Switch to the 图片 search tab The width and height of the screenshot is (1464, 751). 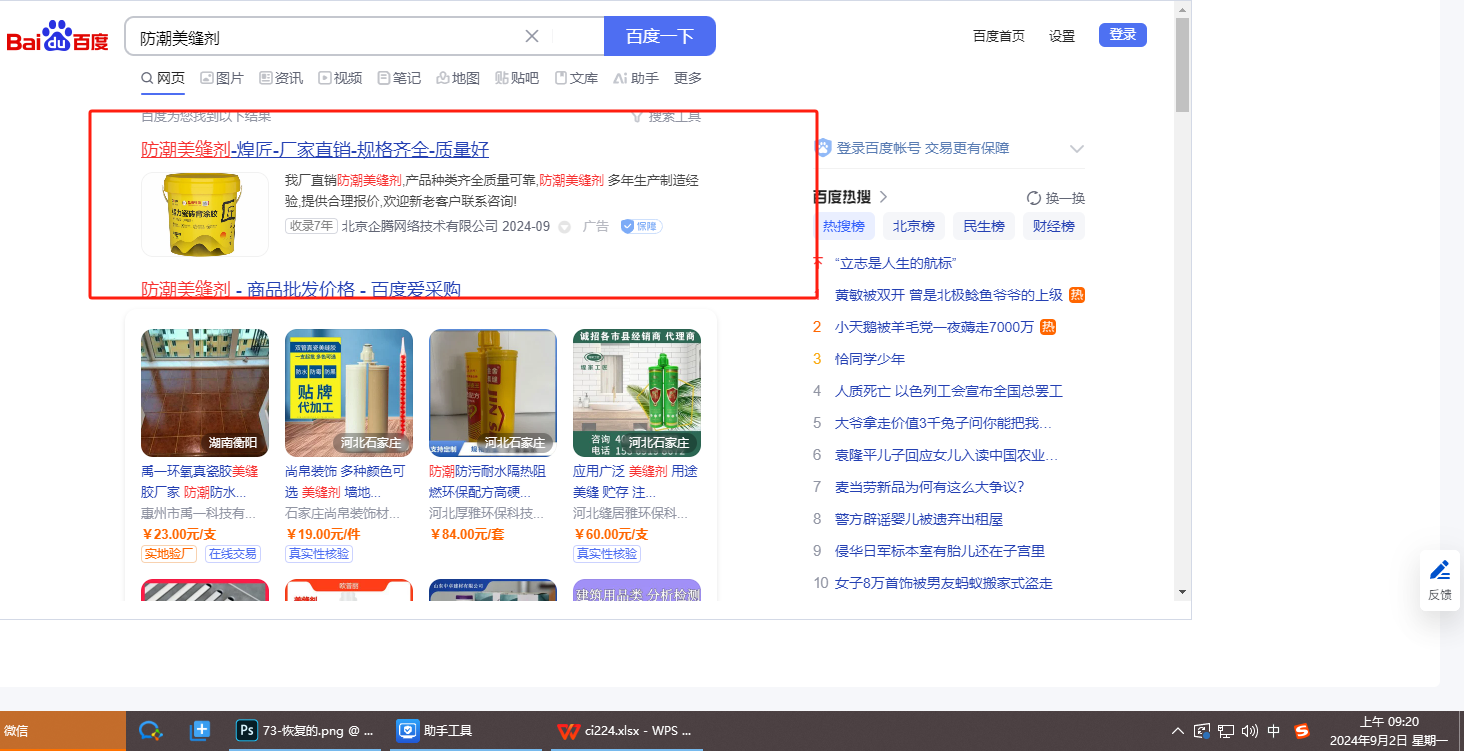pos(221,78)
